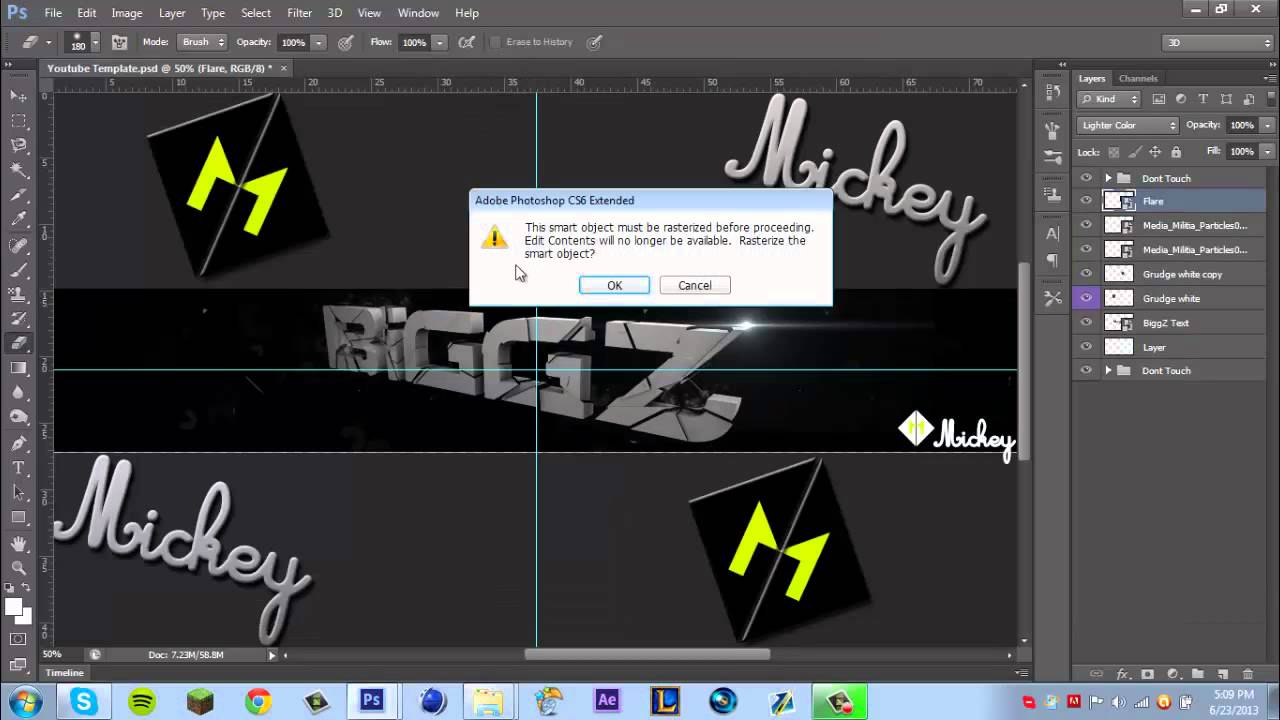Open the Filter menu
1280x720 pixels.
coord(299,13)
